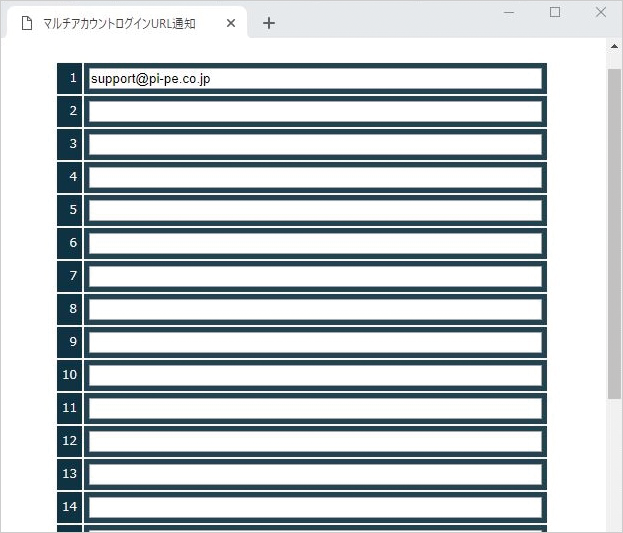Click the row number label 10
623x533 pixels.
pos(70,375)
